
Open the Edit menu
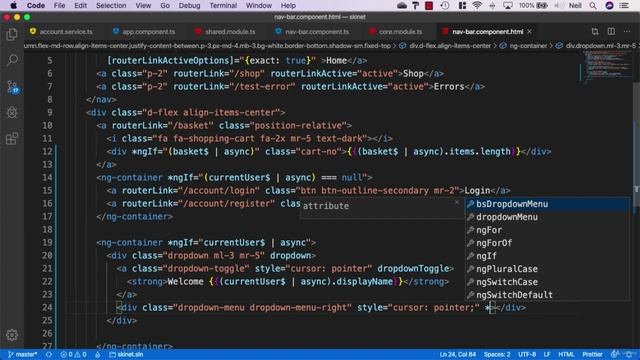pos(80,5)
